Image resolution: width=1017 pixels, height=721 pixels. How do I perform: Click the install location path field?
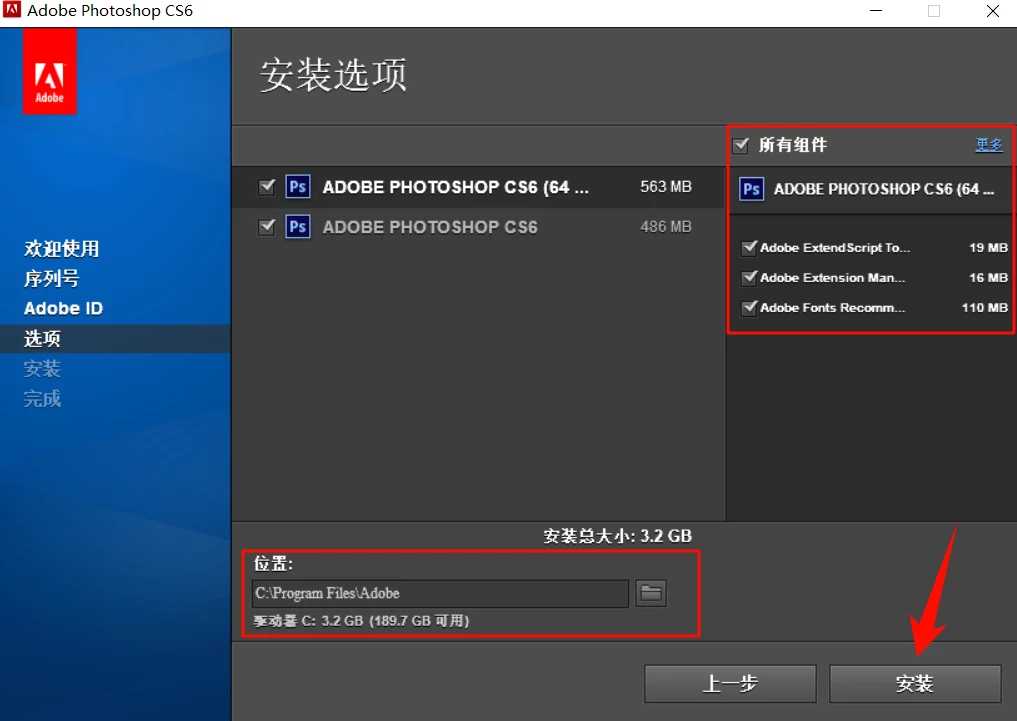tap(440, 593)
